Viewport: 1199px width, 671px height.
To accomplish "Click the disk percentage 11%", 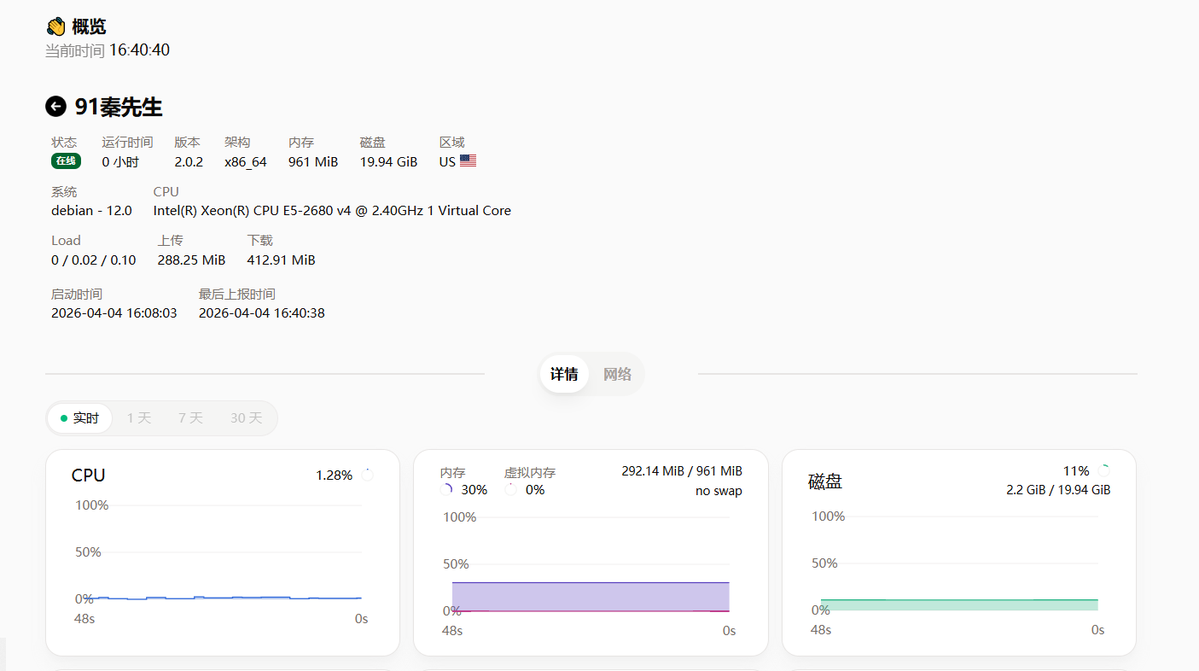I will (x=1076, y=472).
